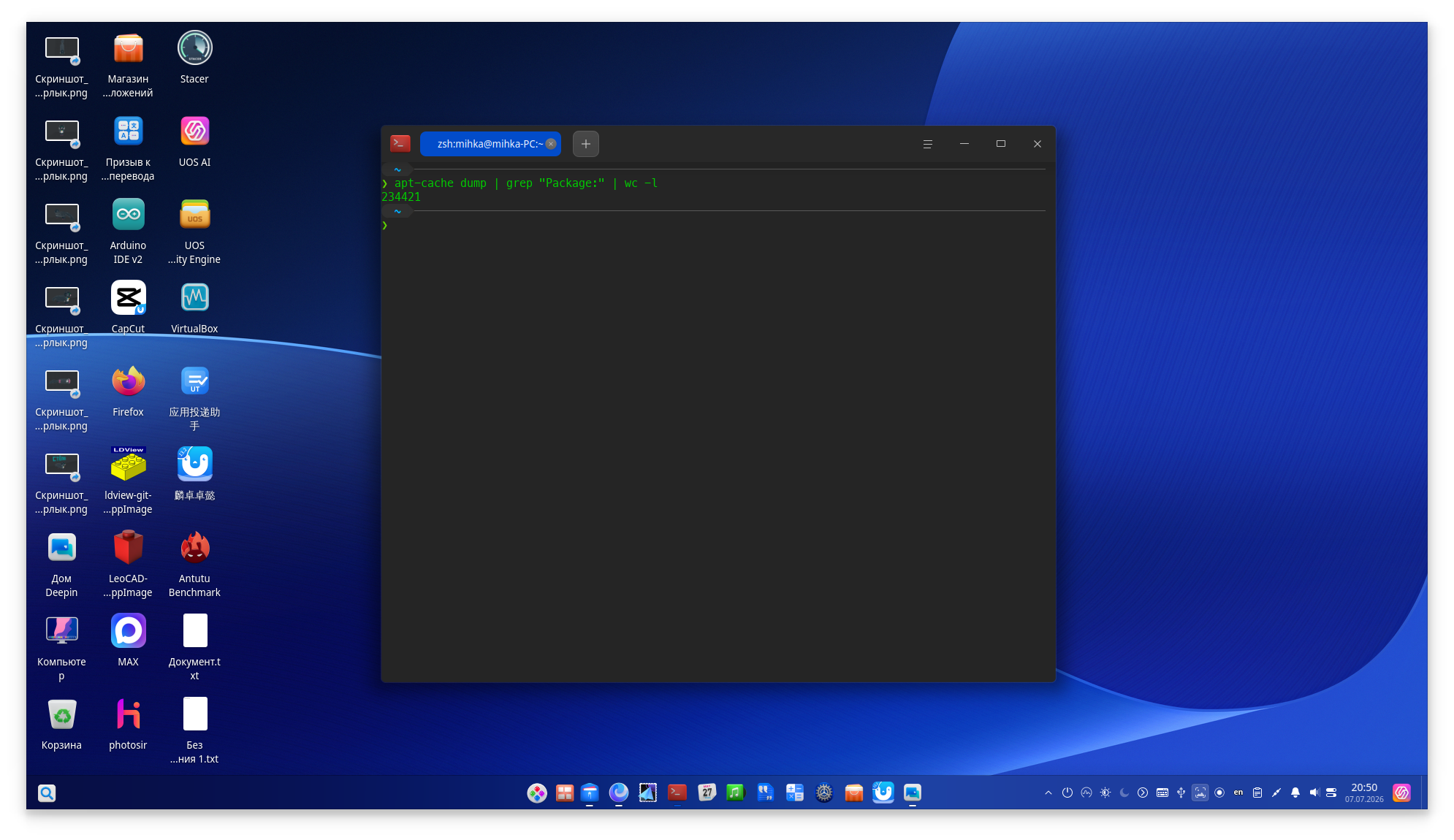The height and width of the screenshot is (840, 1454).
Task: Start screen recording from tray
Action: [1219, 793]
